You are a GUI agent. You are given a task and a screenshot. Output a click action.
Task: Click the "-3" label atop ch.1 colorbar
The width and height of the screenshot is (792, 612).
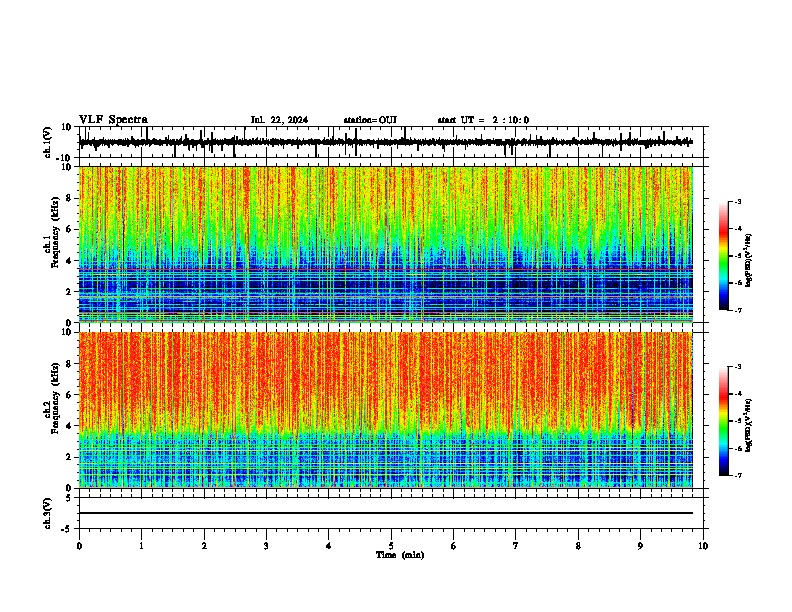click(x=737, y=201)
